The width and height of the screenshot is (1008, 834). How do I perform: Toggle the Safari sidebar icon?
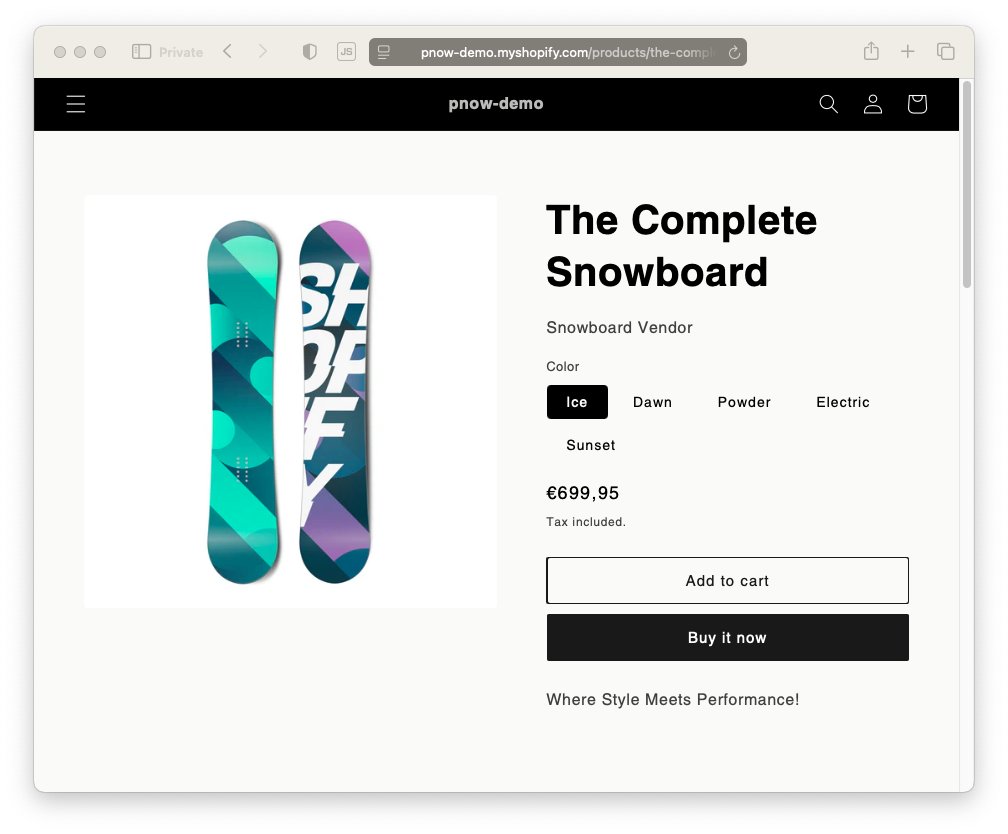coord(141,52)
